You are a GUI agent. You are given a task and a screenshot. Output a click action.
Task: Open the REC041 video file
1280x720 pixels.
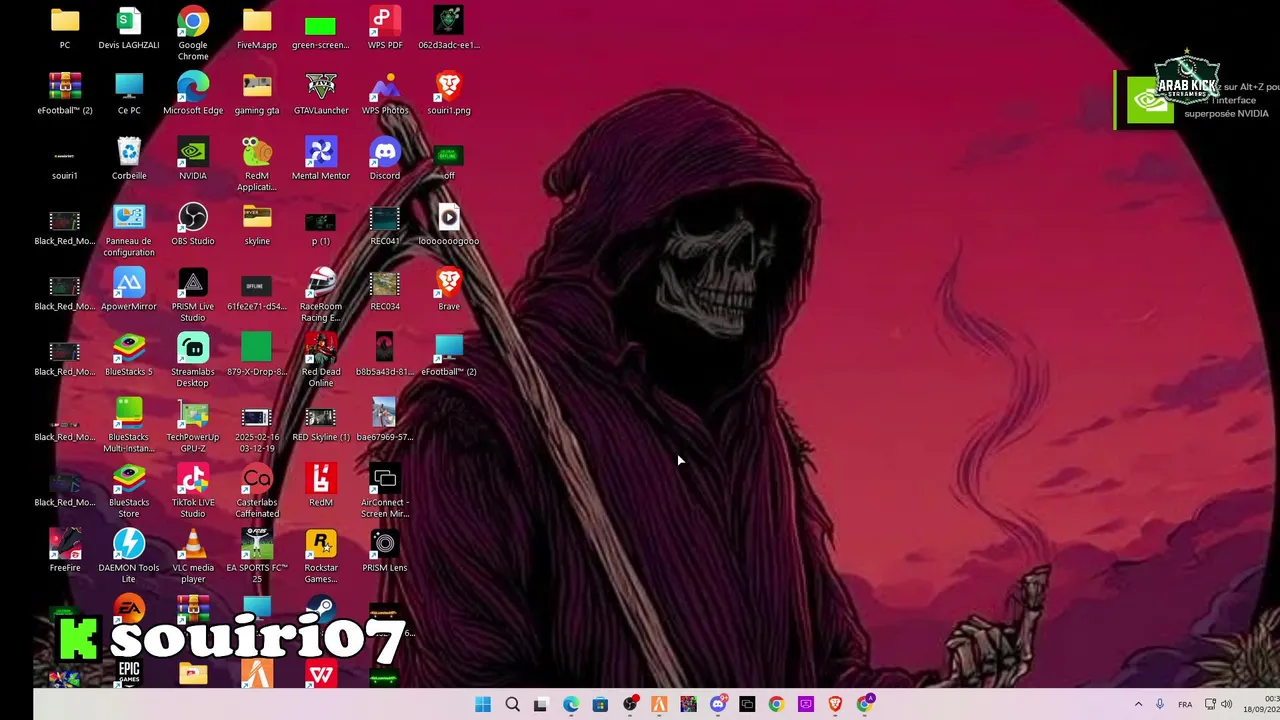point(385,225)
